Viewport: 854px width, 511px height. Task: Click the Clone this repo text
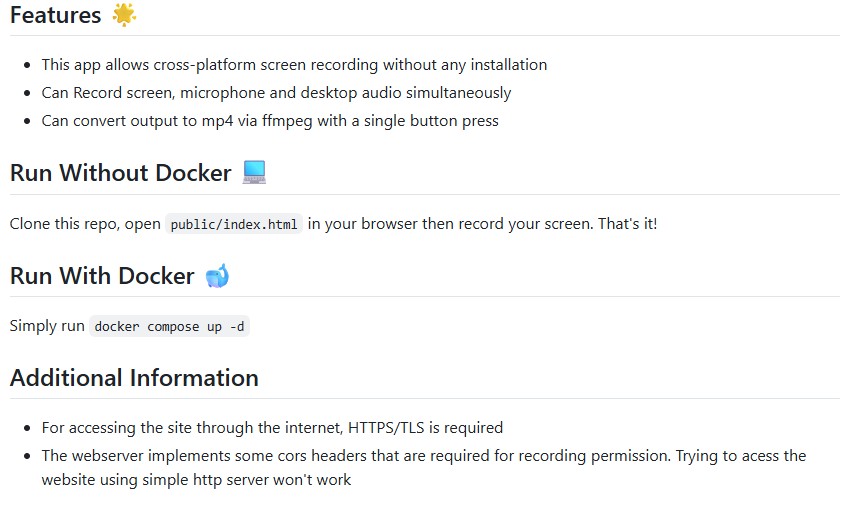point(65,223)
